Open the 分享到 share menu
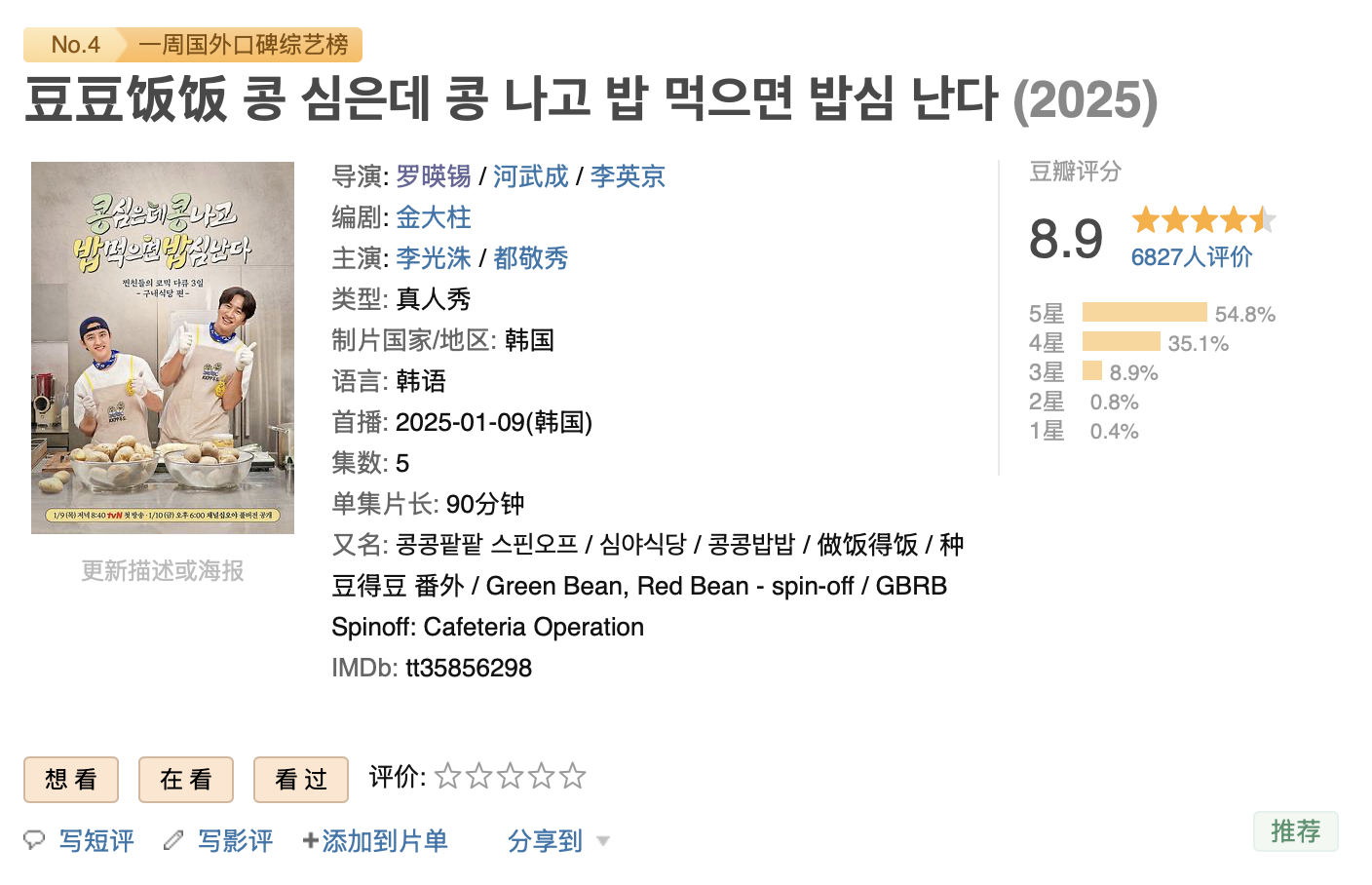Image resolution: width=1372 pixels, height=885 pixels. point(545,840)
